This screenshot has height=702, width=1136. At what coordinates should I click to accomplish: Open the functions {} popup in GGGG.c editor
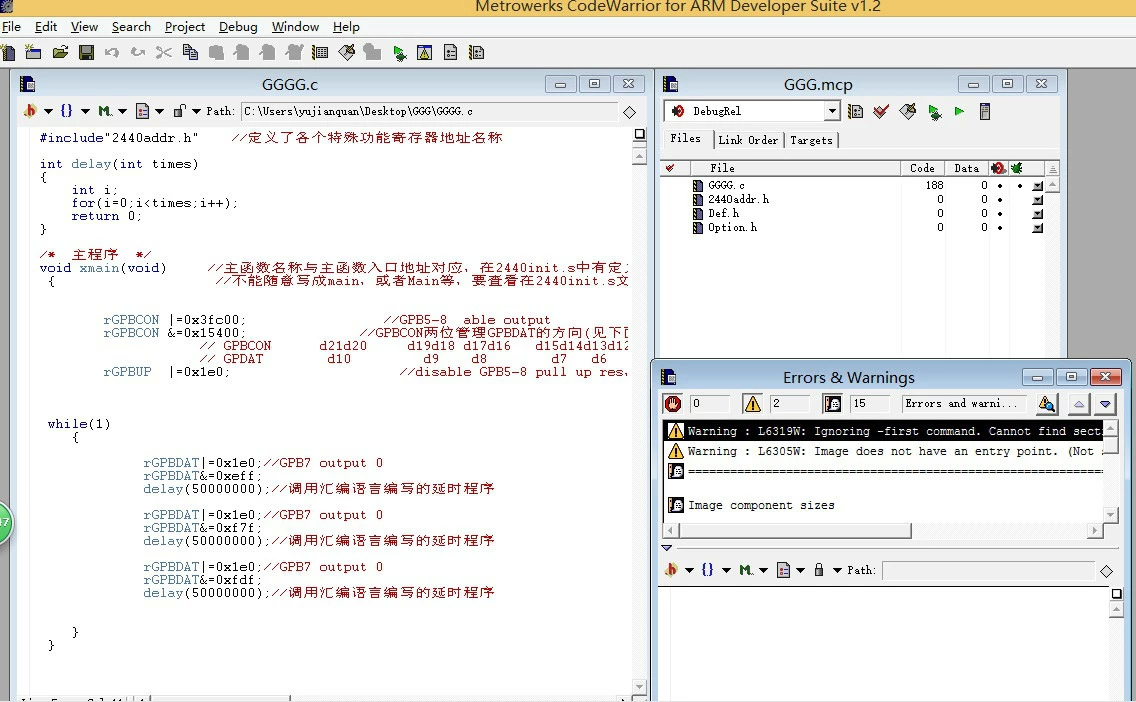click(72, 111)
